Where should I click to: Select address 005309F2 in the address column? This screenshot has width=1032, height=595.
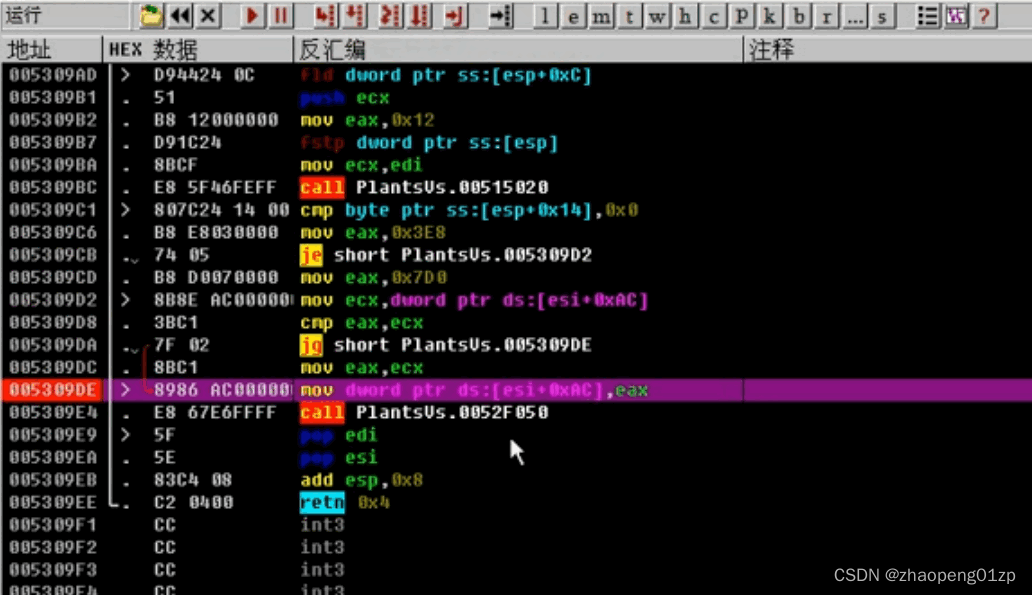tap(53, 547)
